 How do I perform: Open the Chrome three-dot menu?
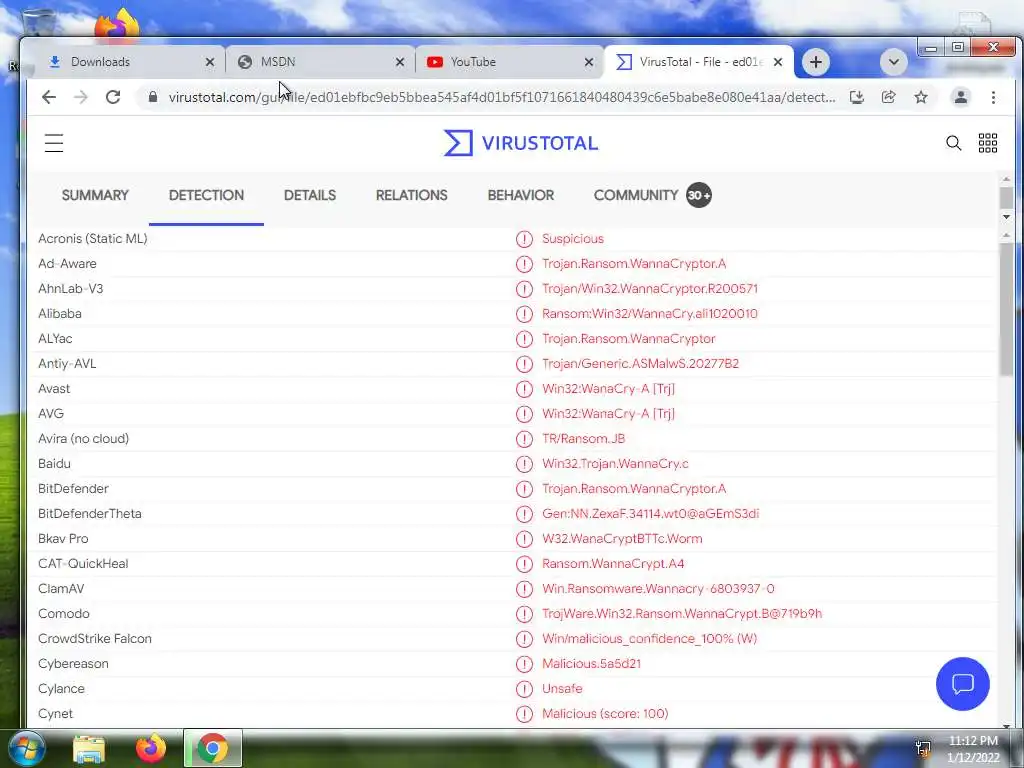tap(993, 97)
